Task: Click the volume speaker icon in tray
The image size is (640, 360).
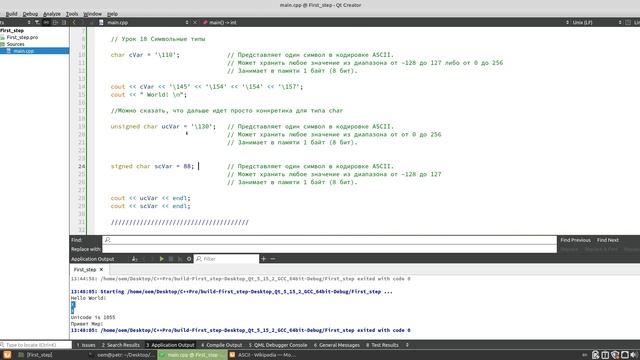Action: pyautogui.click(x=634, y=355)
